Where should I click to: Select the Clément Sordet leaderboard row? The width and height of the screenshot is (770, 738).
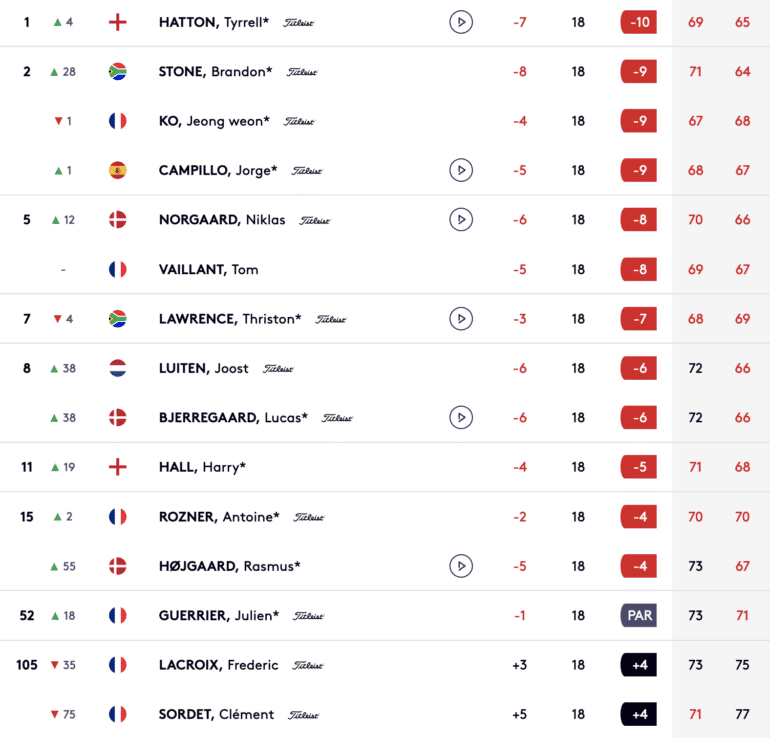point(385,714)
